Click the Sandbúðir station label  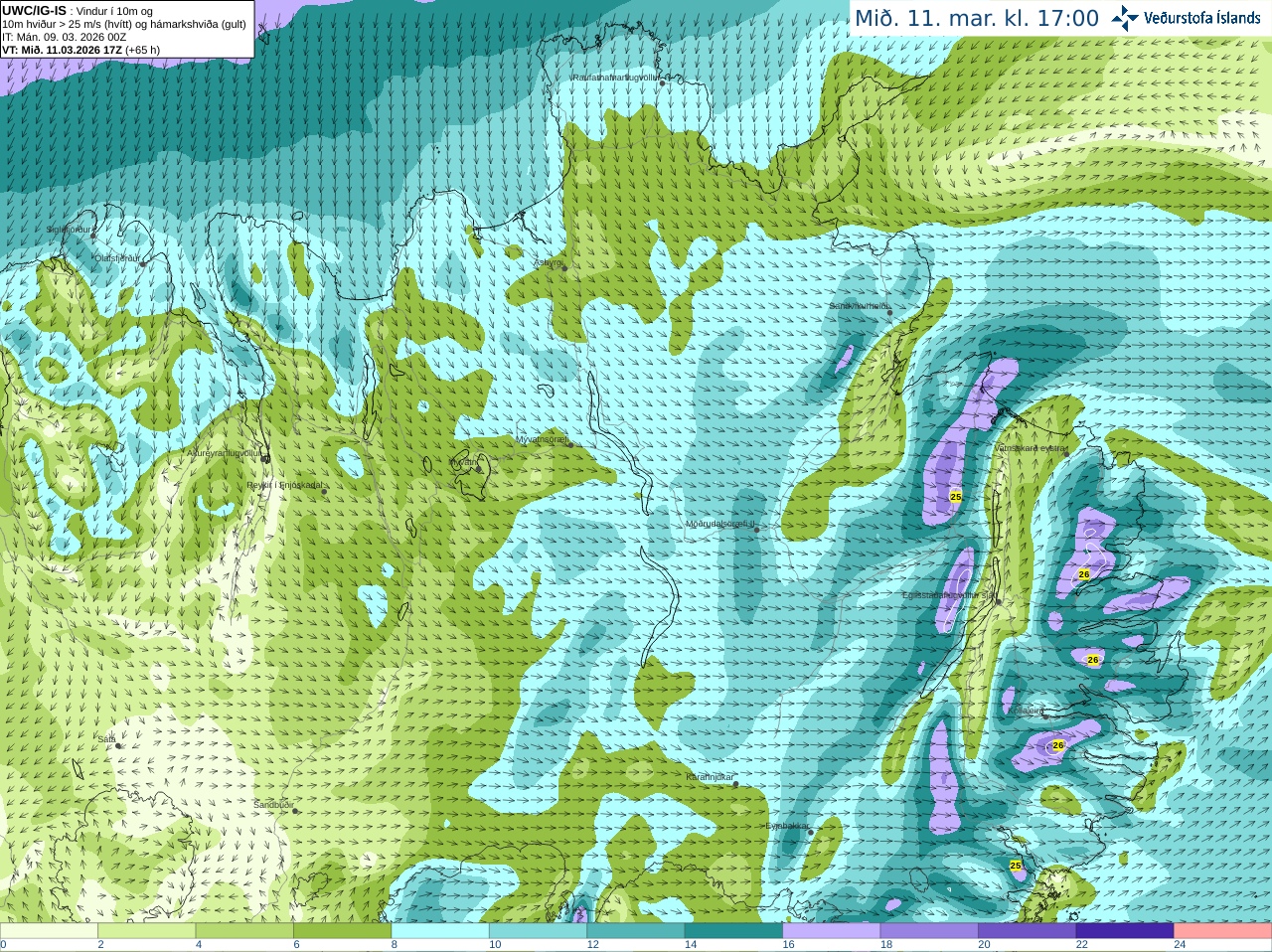click(273, 804)
